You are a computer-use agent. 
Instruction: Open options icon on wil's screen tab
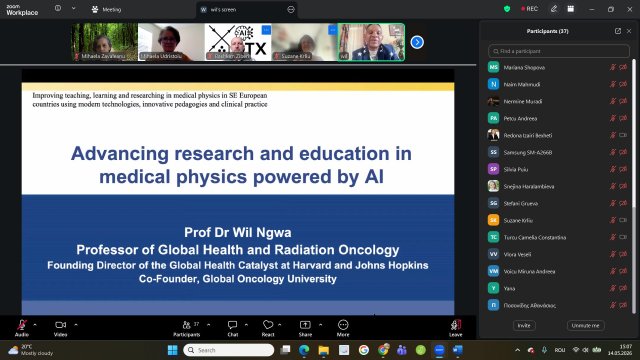(x=291, y=9)
